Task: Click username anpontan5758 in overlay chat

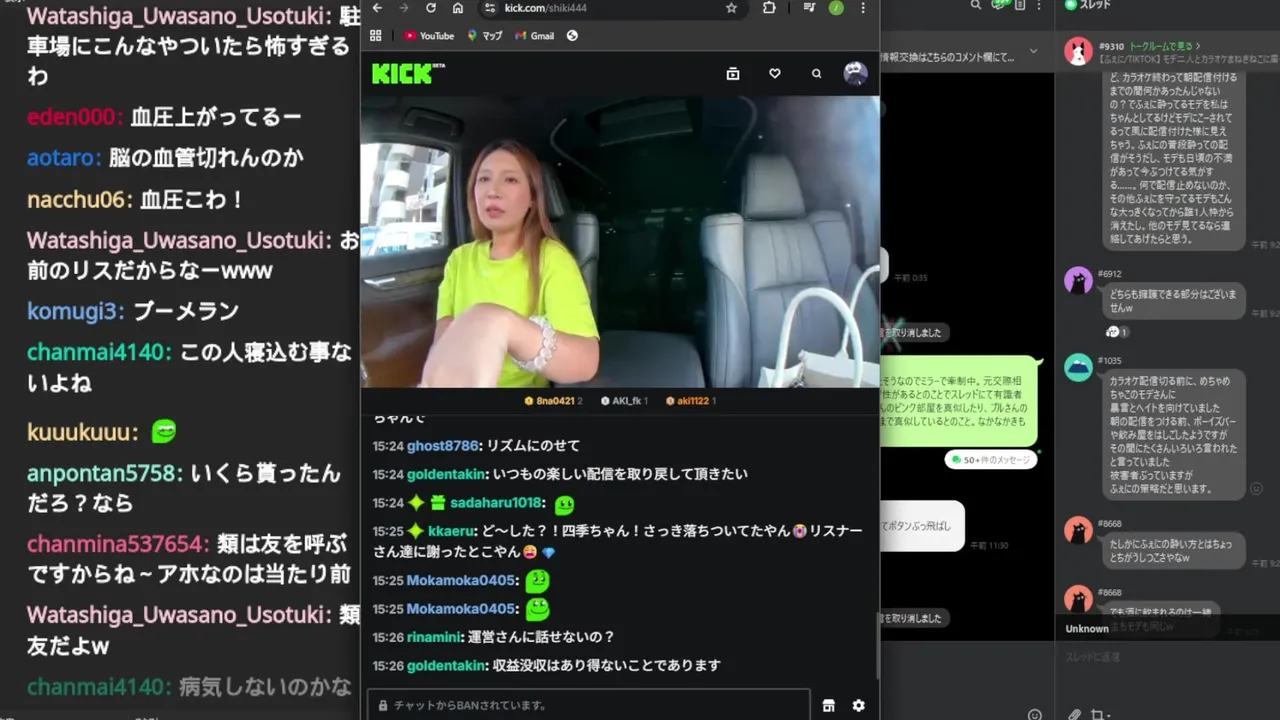Action: point(102,473)
